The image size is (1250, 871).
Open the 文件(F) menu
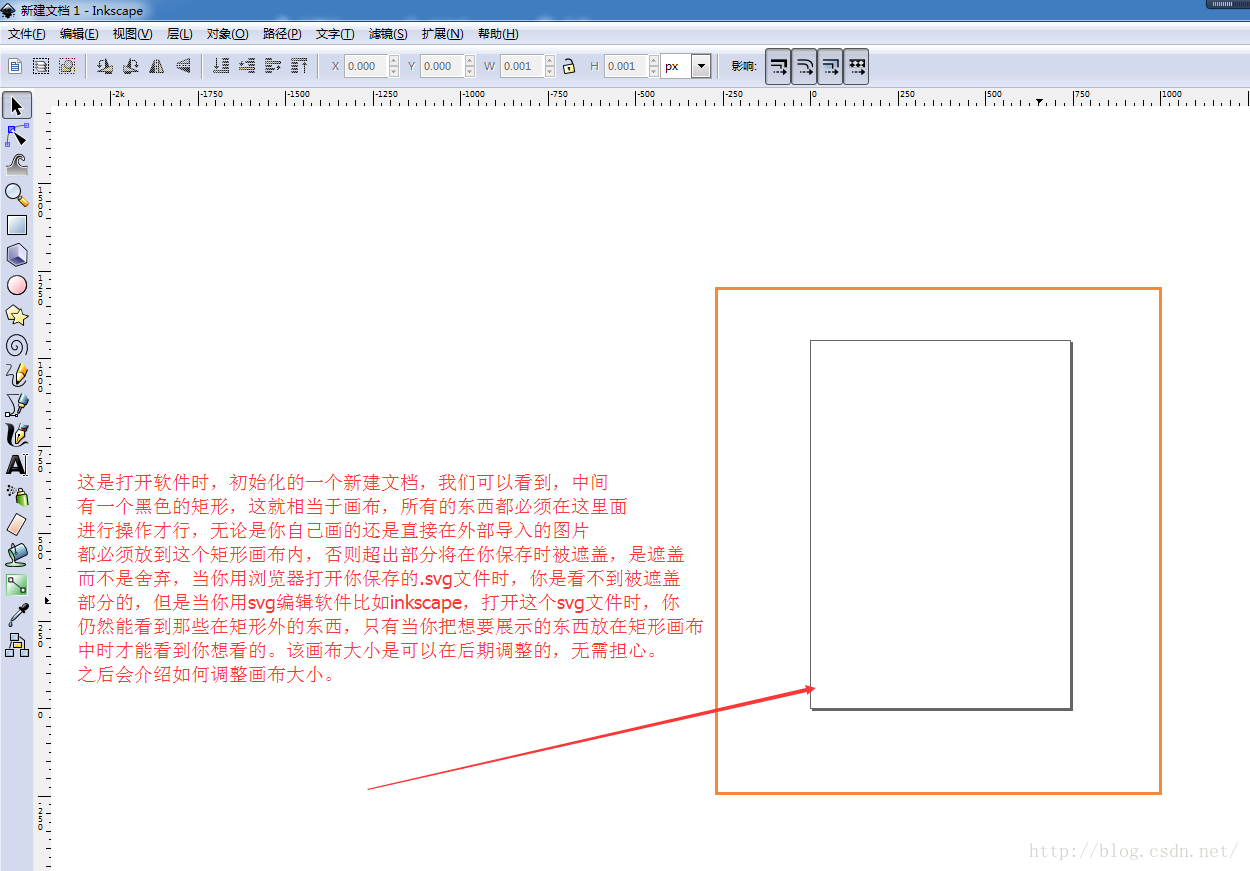[x=27, y=34]
